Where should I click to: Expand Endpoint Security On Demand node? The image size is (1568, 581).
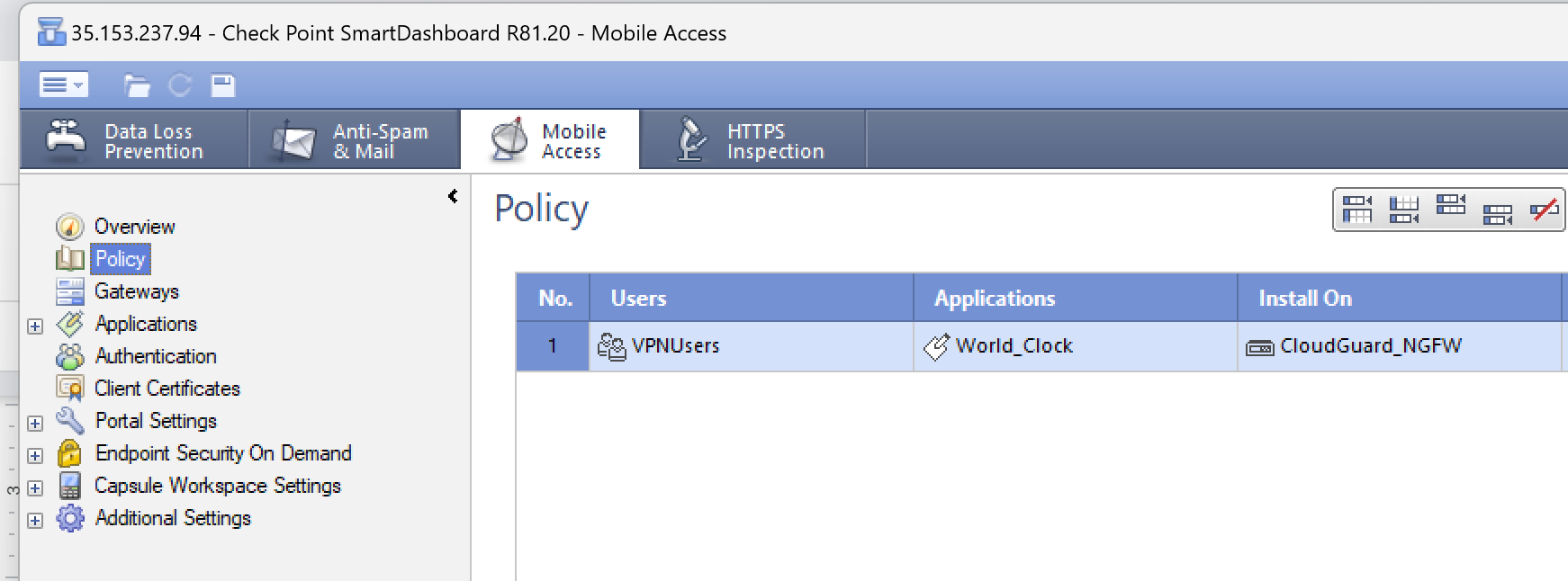coord(35,455)
